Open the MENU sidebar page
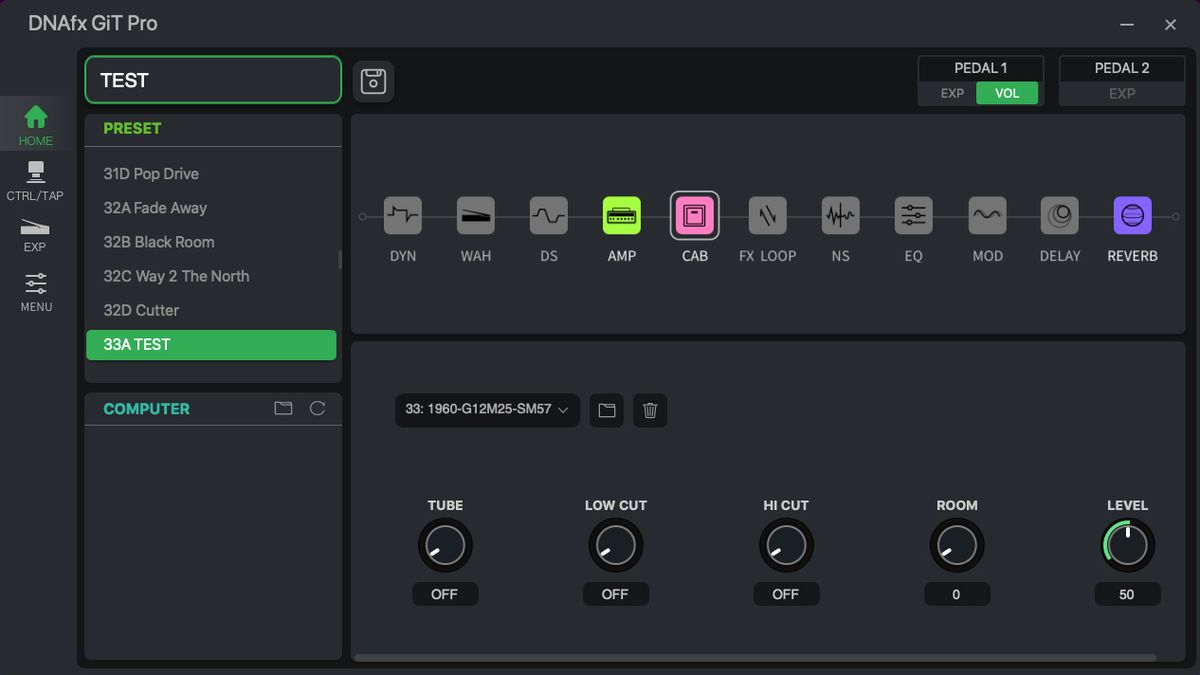The image size is (1200, 675). click(x=36, y=292)
